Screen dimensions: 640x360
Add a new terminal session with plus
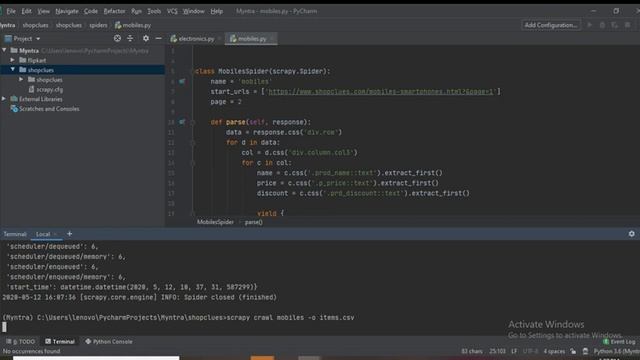(x=69, y=234)
